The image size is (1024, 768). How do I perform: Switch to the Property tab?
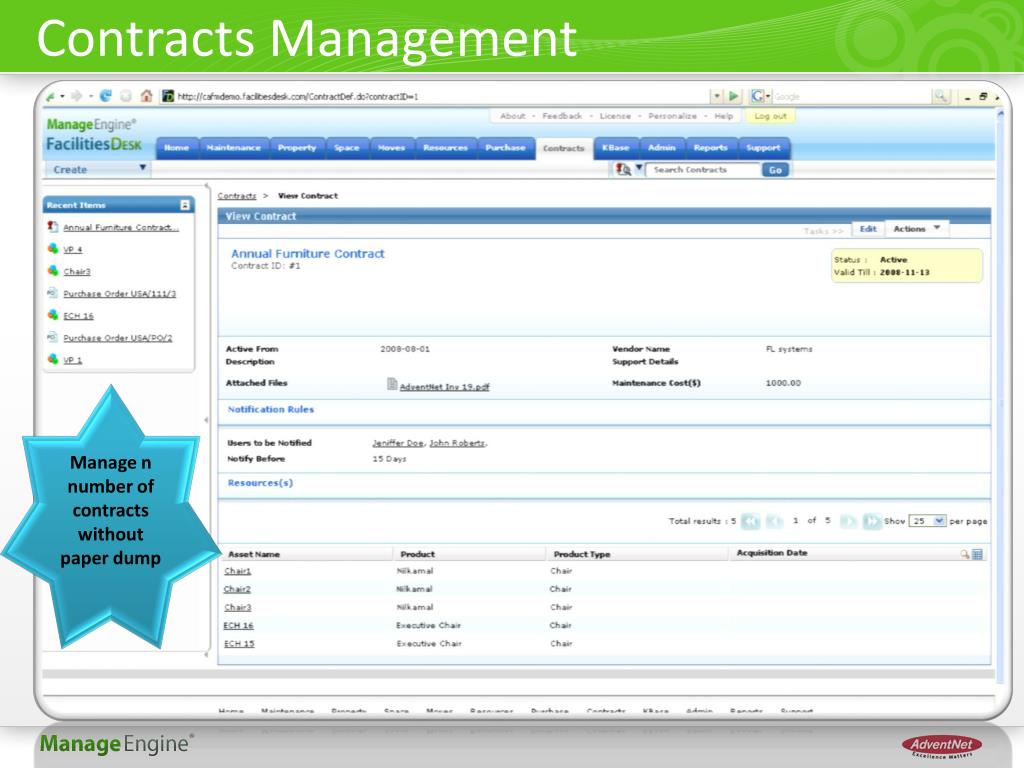point(297,148)
